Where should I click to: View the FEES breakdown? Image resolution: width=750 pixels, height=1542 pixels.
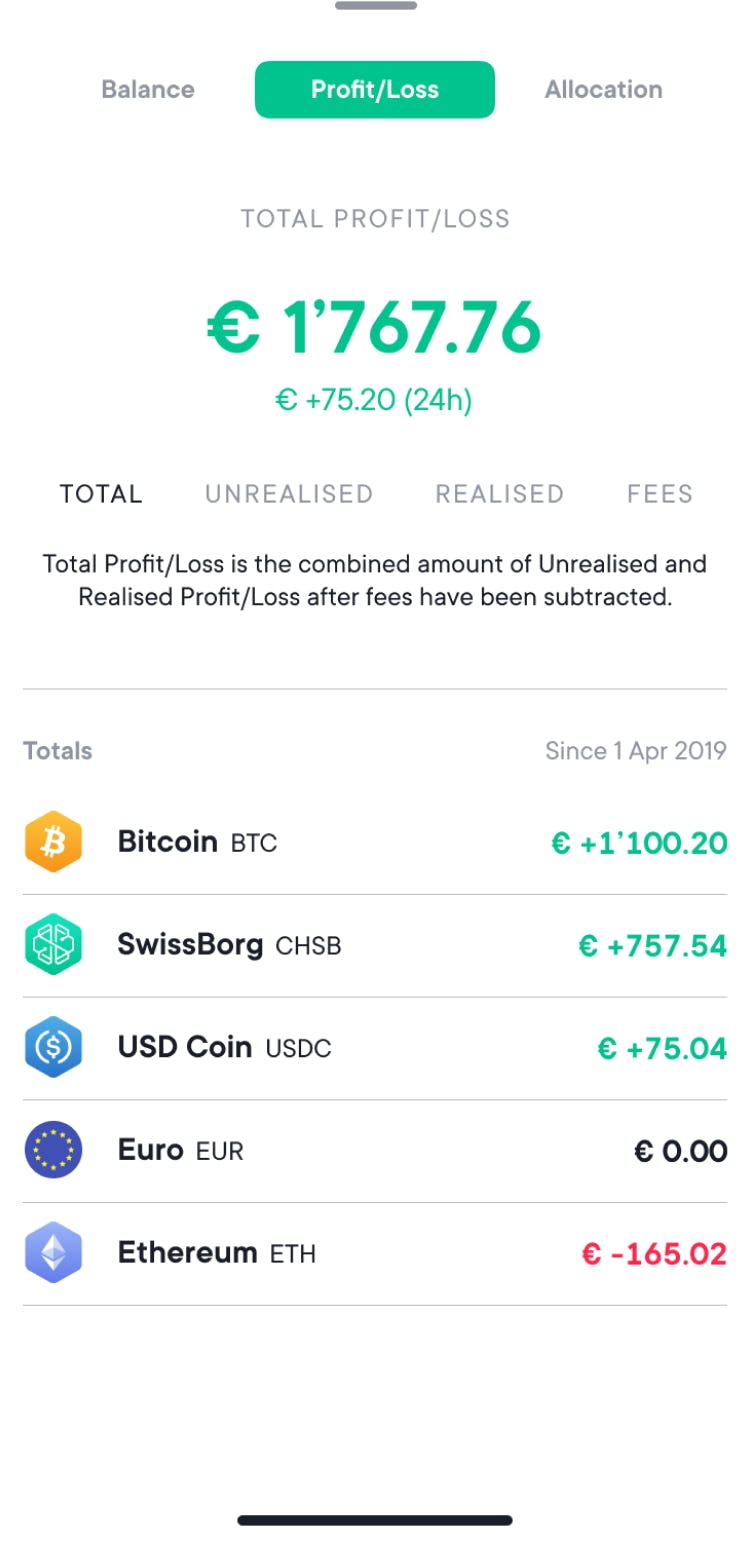660,493
